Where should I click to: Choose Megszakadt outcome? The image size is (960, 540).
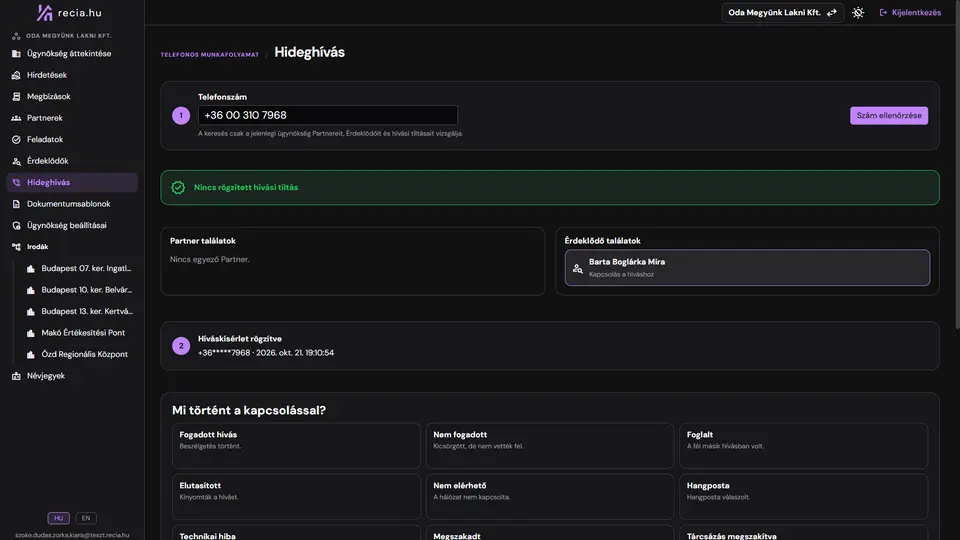pos(550,533)
